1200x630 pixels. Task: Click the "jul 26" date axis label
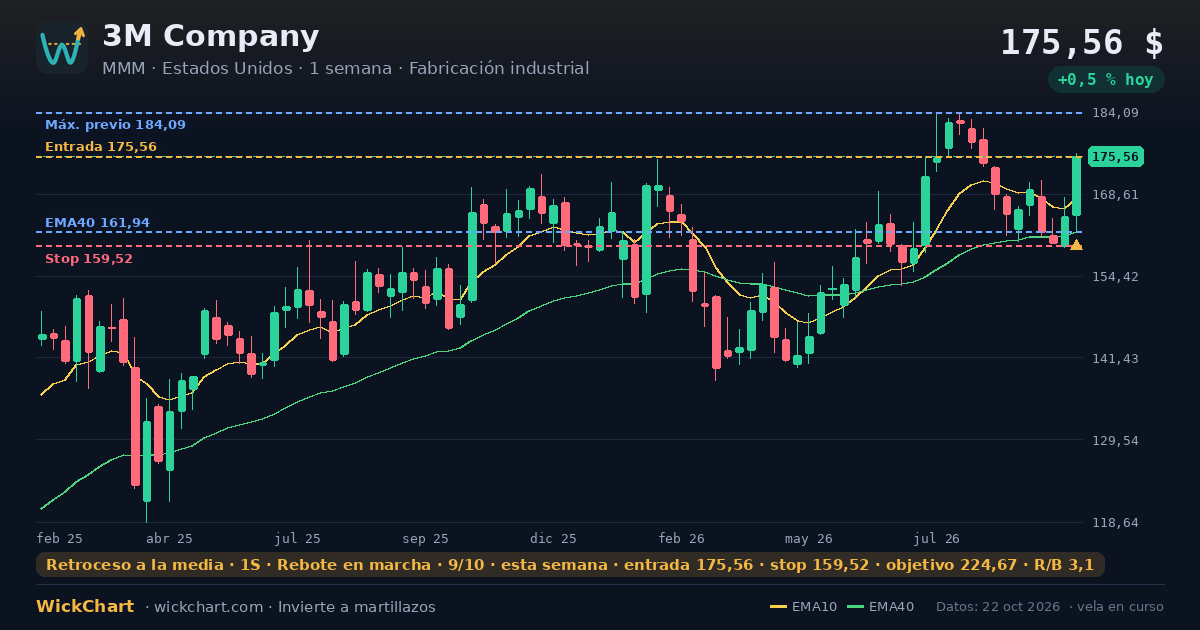tap(937, 538)
